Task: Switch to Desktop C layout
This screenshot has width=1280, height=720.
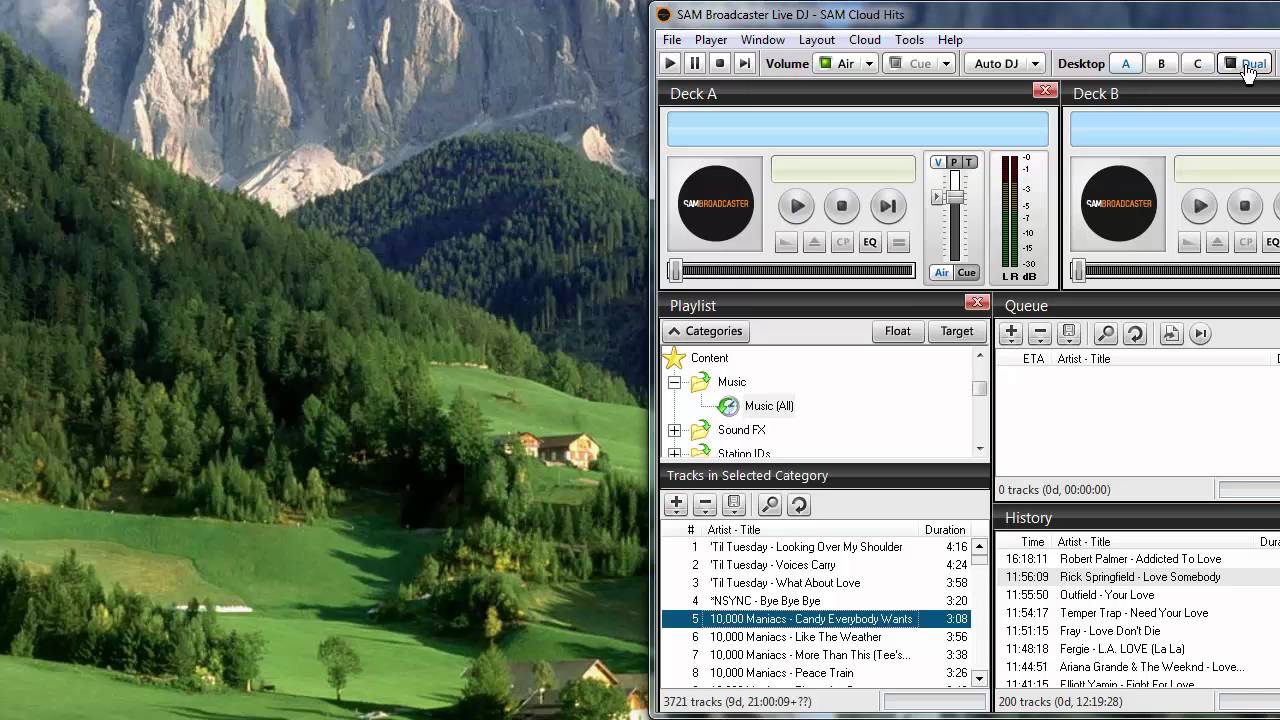Action: tap(1197, 63)
